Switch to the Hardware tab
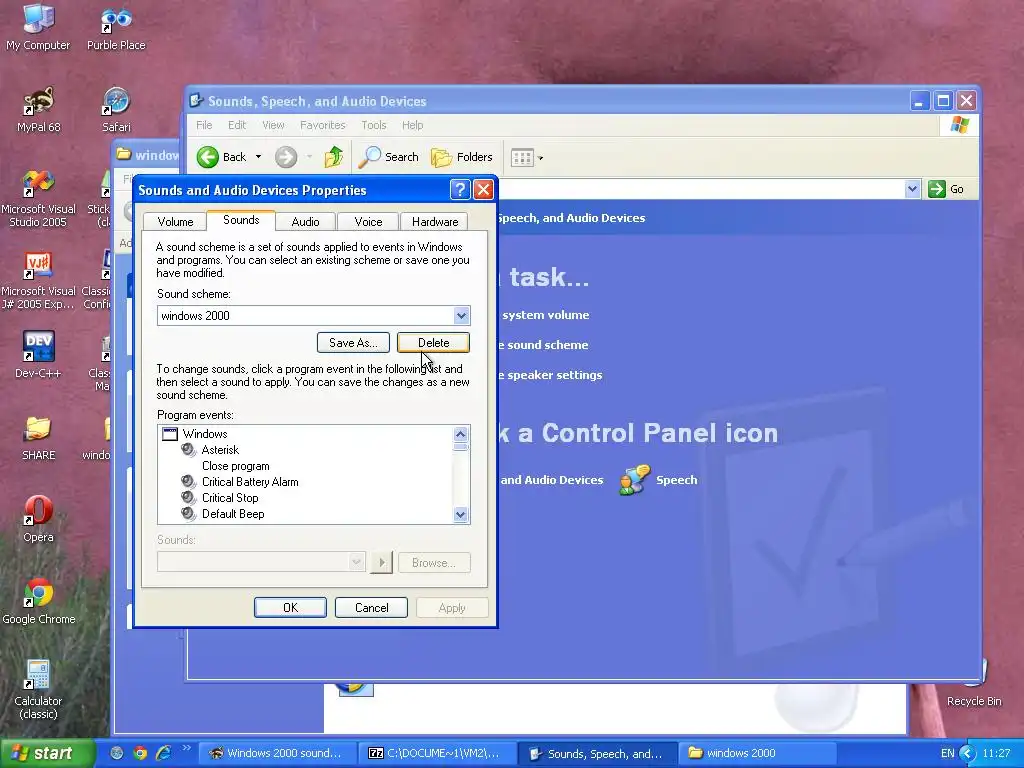The image size is (1024, 768). tap(434, 222)
